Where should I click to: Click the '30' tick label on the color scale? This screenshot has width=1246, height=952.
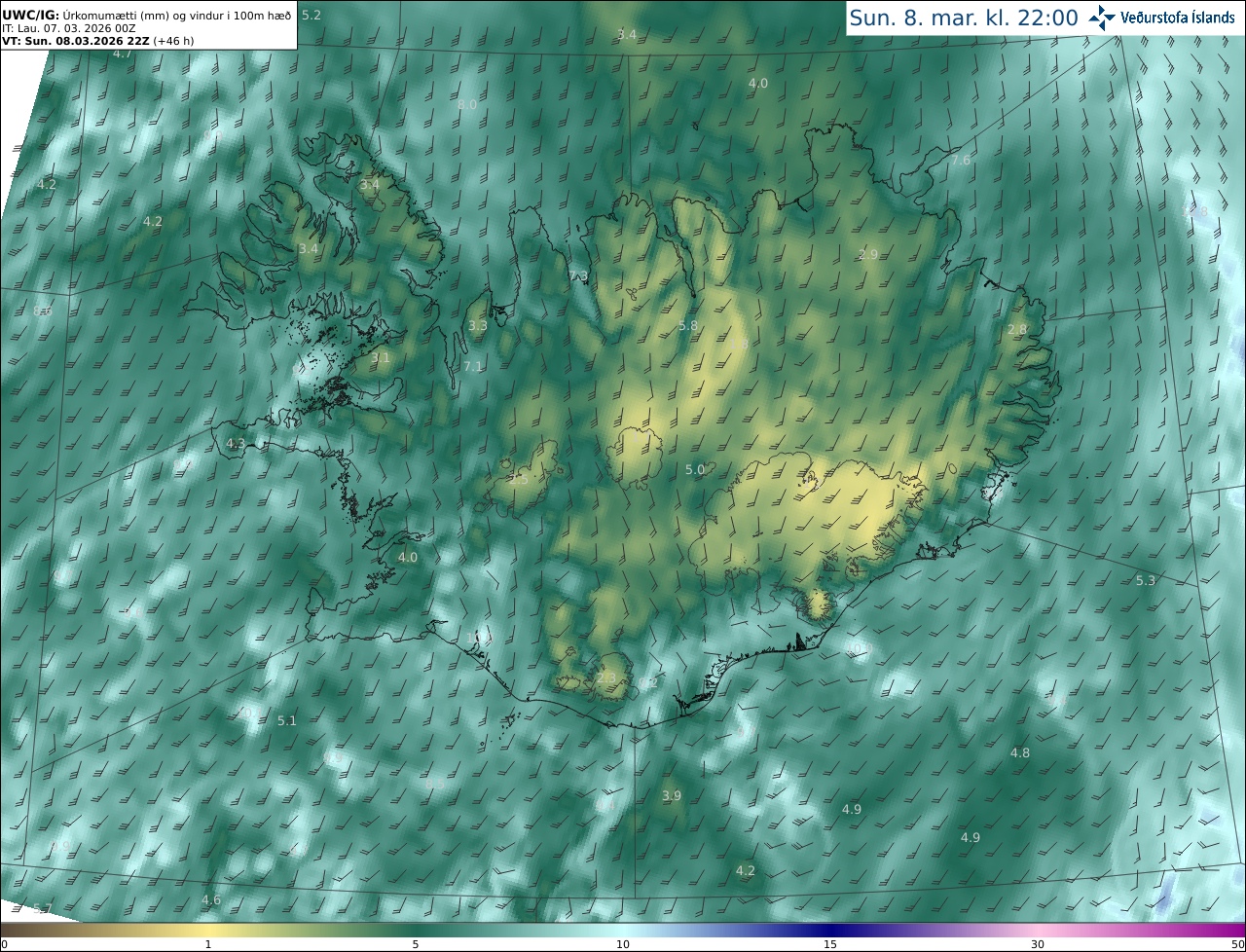pyautogui.click(x=1038, y=944)
